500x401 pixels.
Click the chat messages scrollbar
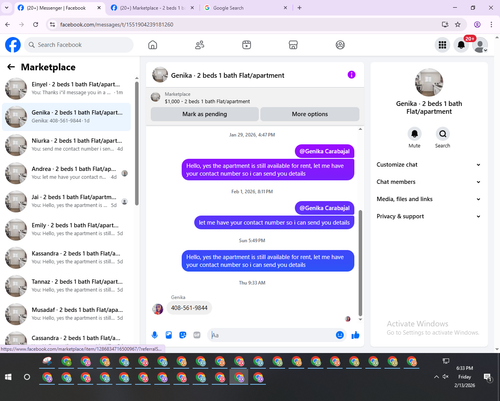coord(360,263)
